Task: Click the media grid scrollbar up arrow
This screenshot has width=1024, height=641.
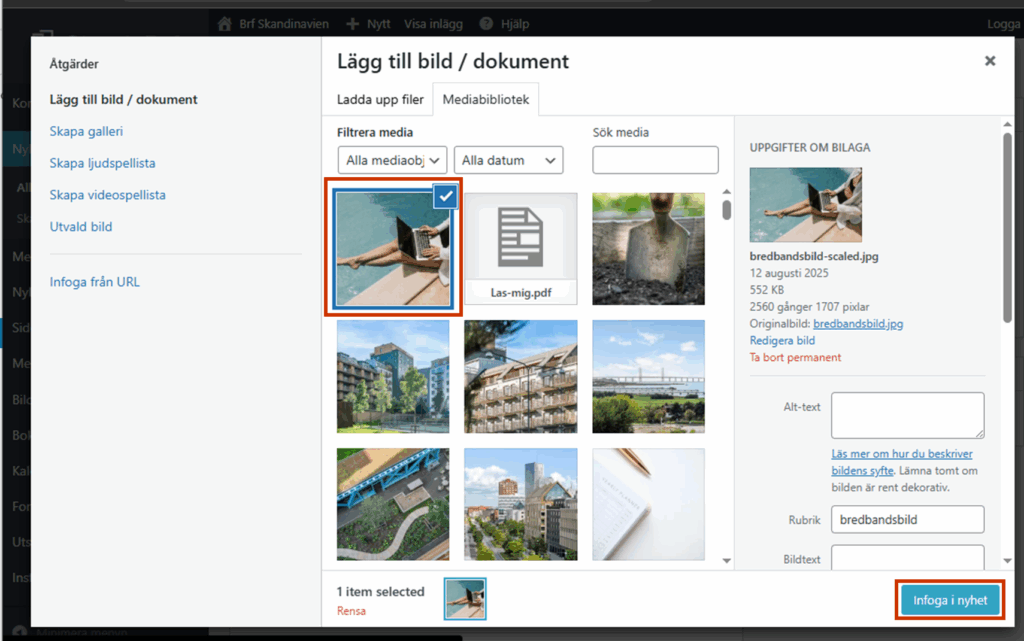Action: (727, 192)
